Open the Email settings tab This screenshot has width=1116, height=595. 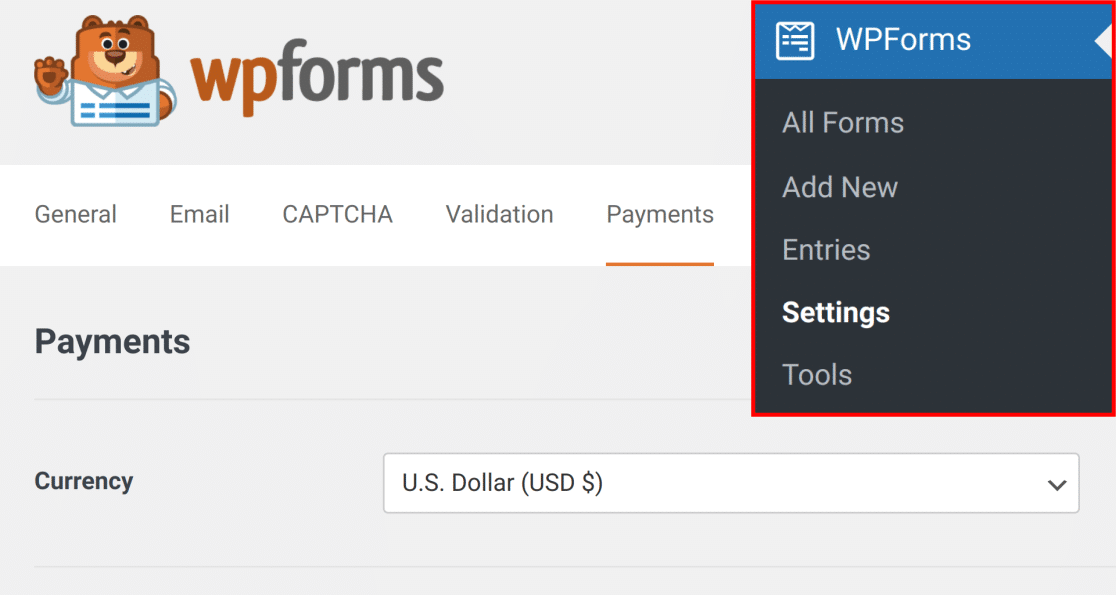pyautogui.click(x=199, y=214)
